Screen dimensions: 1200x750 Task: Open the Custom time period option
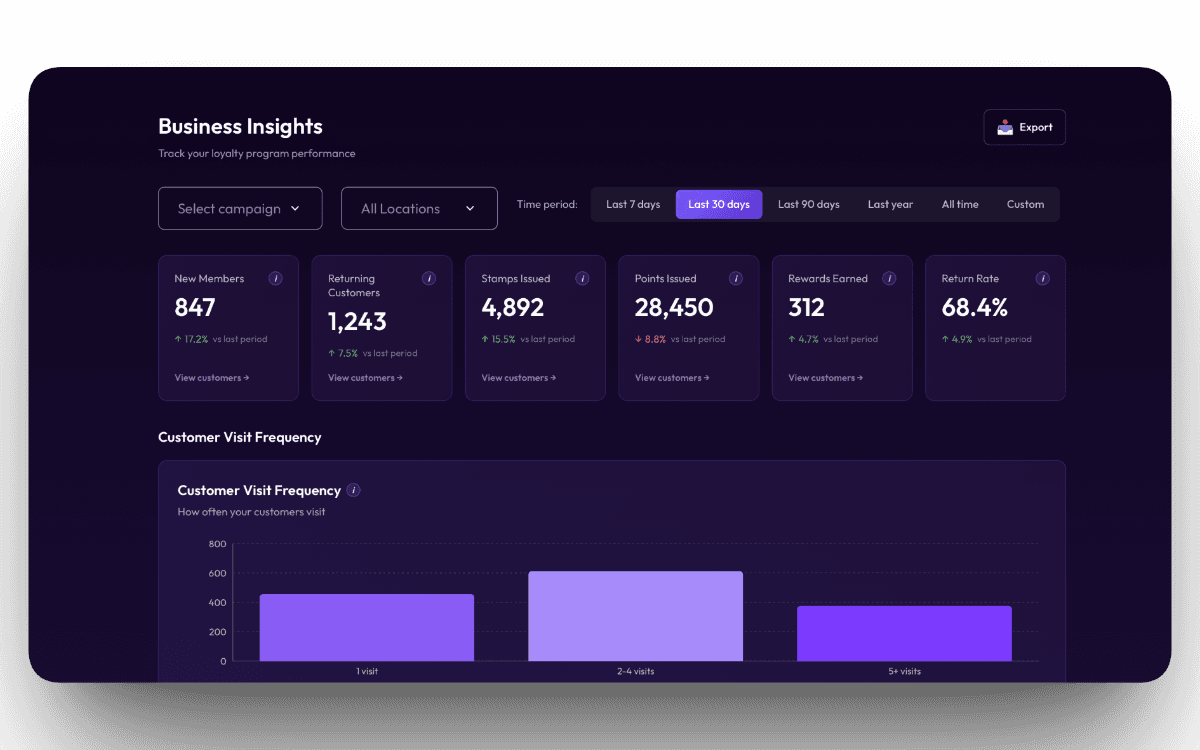[1025, 204]
